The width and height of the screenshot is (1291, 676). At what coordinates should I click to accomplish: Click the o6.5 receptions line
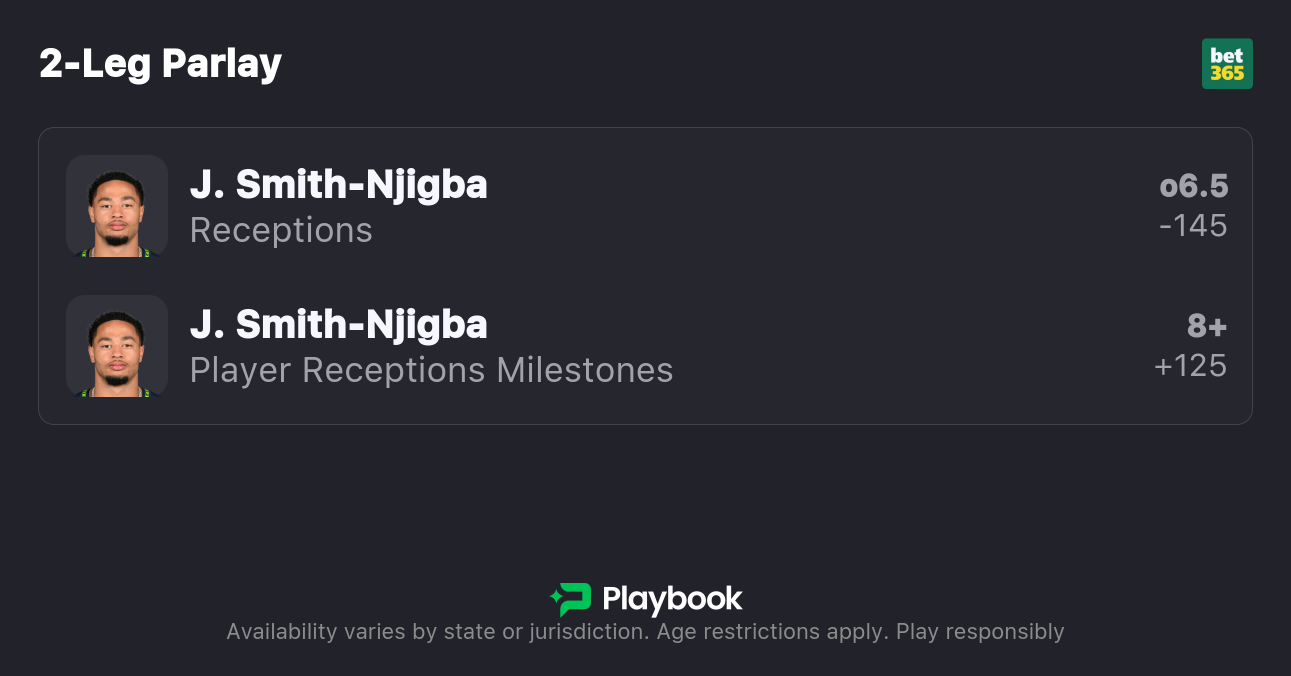coord(1194,187)
